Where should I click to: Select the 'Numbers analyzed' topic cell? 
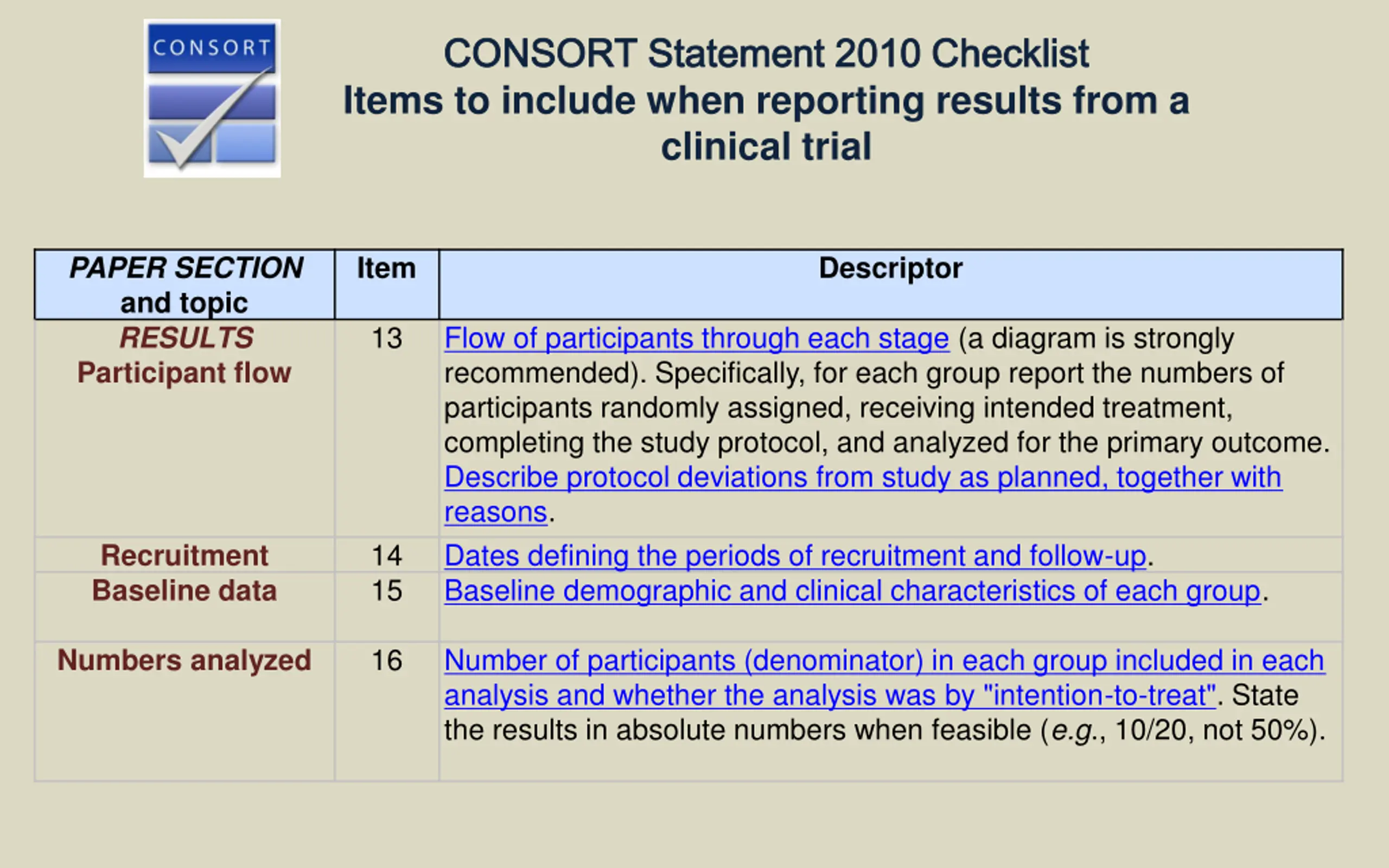coord(185,711)
